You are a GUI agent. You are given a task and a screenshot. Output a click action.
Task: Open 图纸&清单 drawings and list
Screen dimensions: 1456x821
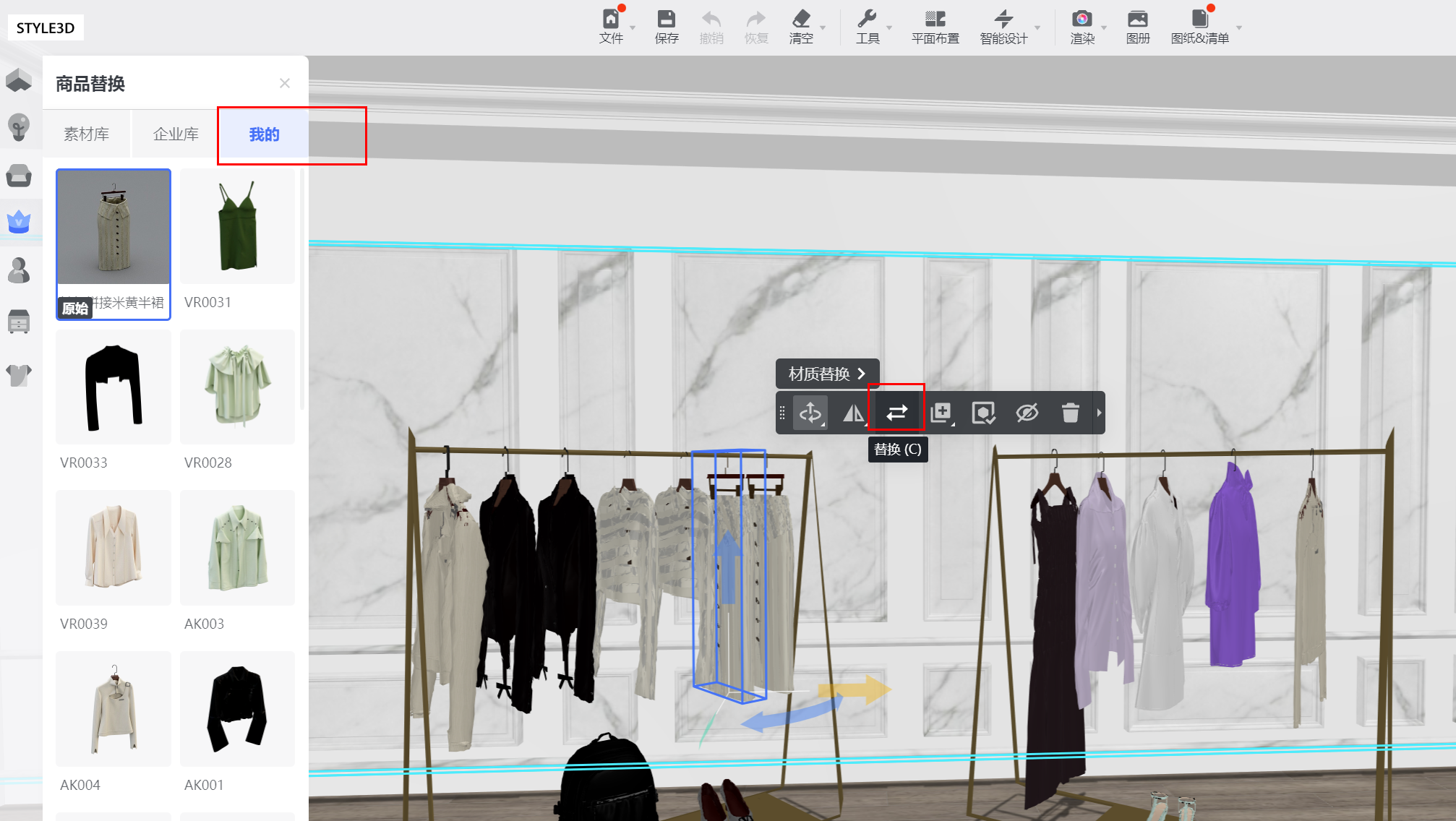(x=1200, y=26)
